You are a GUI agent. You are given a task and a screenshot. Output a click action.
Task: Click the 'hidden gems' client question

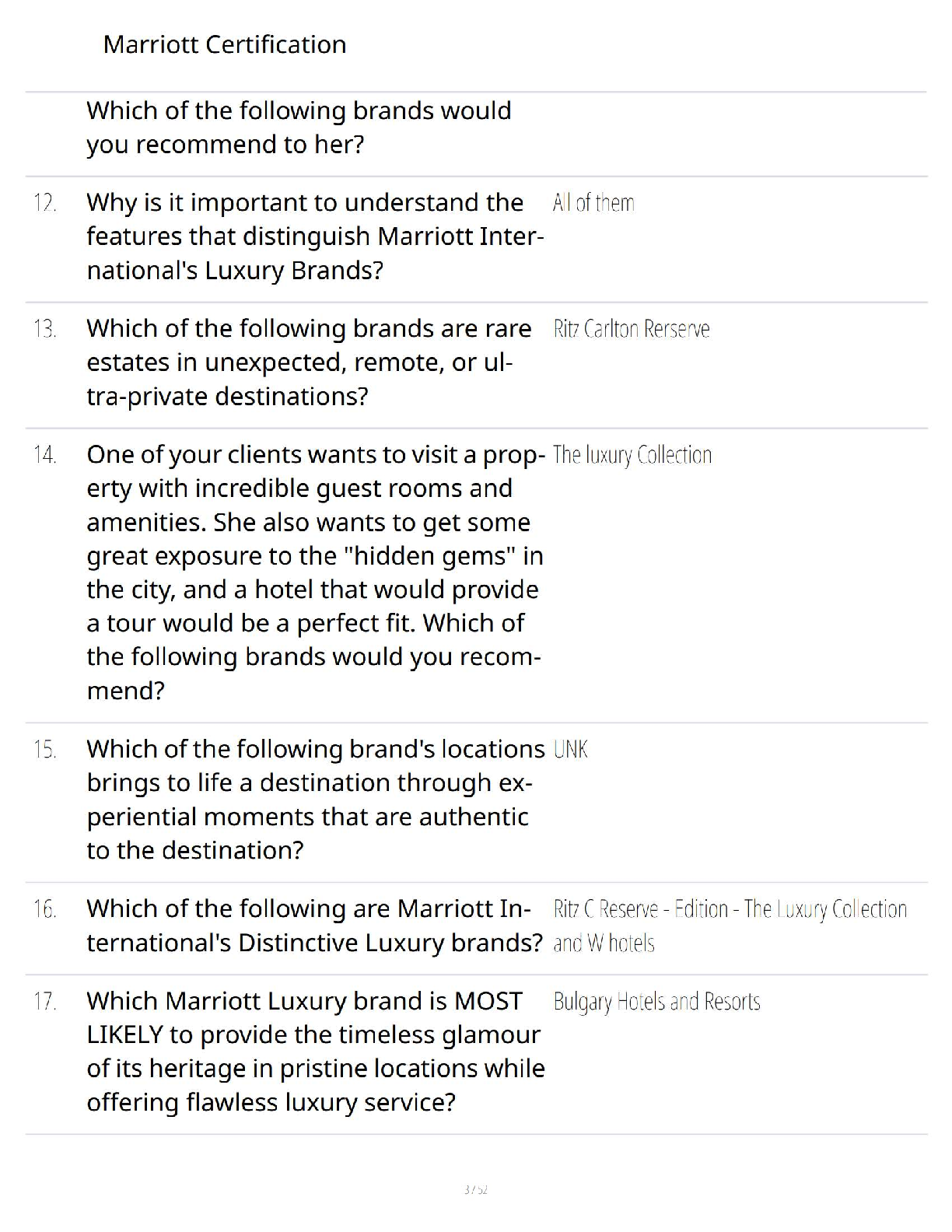pos(314,572)
